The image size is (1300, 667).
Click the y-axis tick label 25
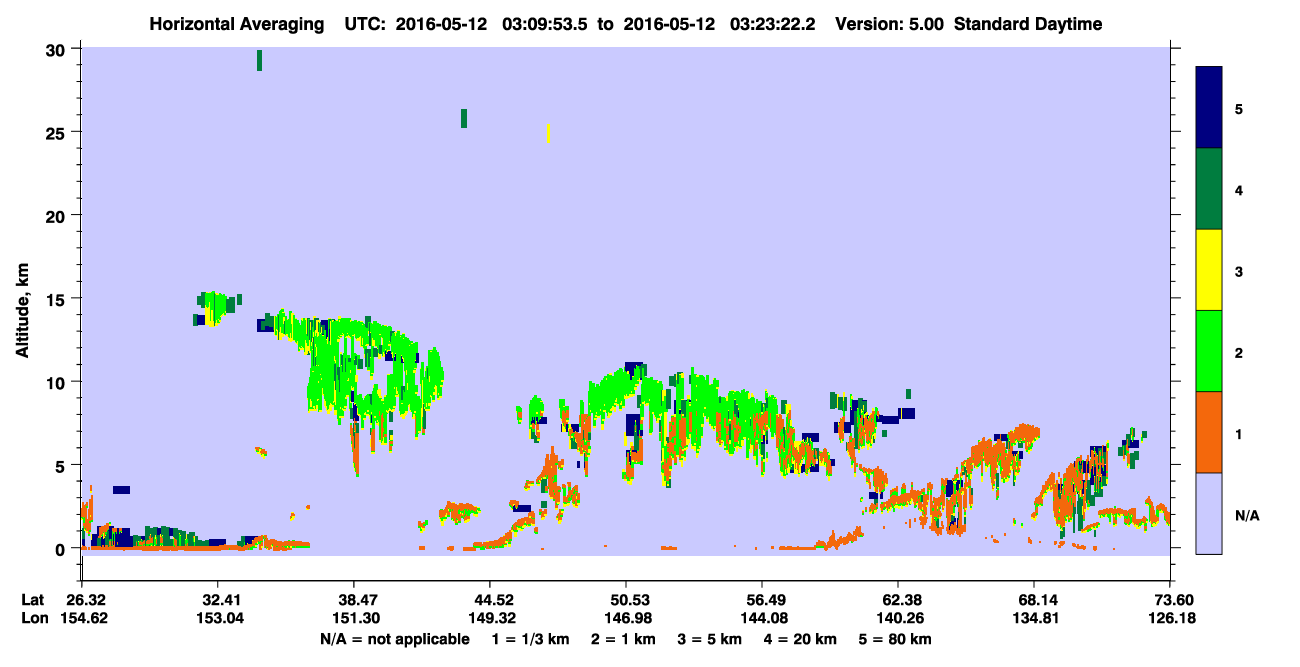click(58, 132)
